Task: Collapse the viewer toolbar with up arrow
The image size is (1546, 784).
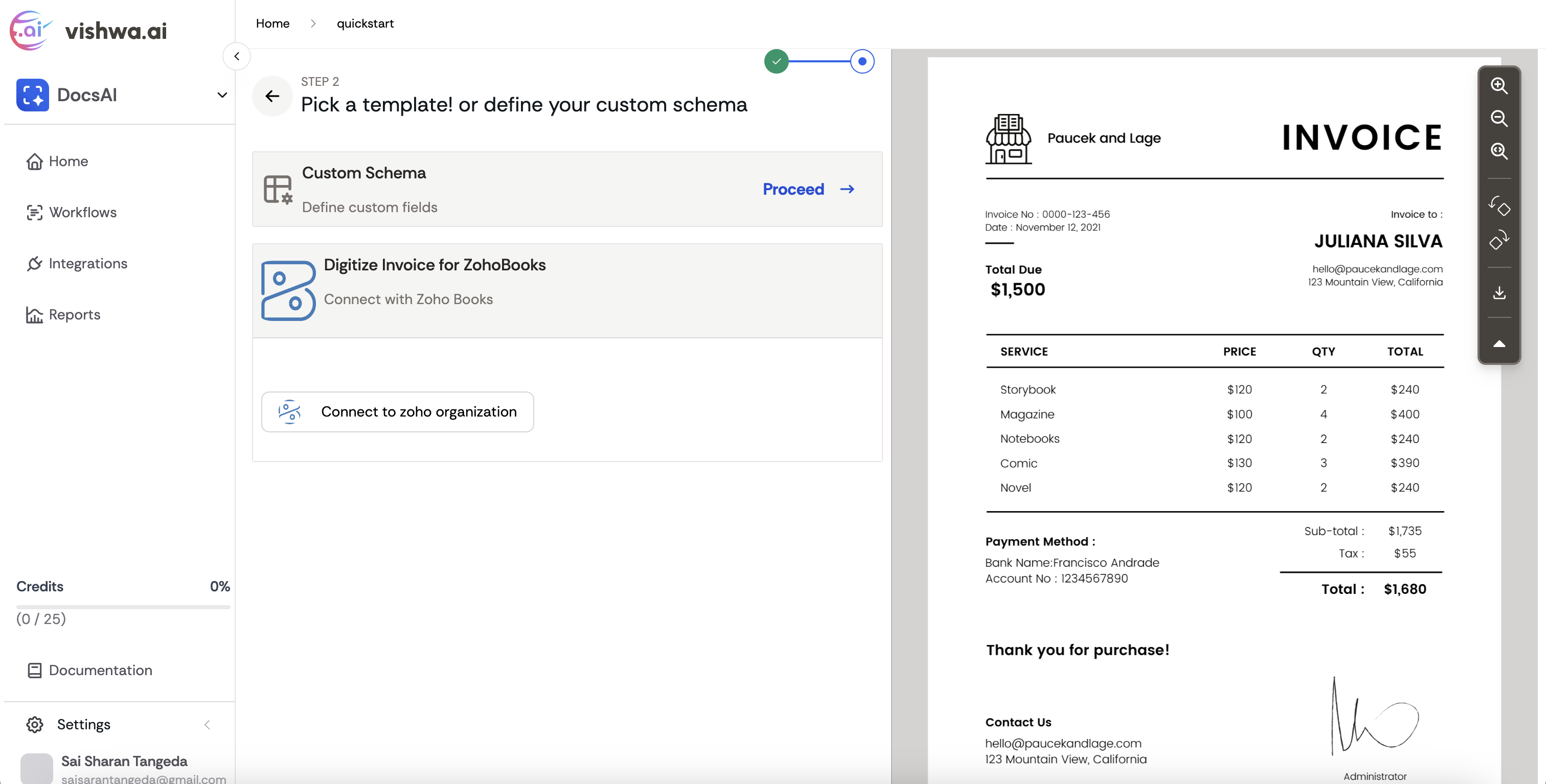Action: coord(1498,344)
